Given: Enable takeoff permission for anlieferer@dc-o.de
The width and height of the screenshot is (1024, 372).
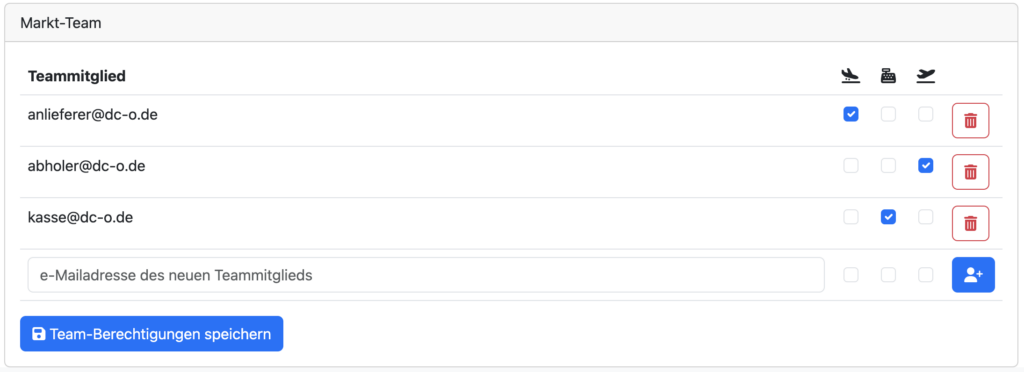Looking at the screenshot, I should click(925, 114).
